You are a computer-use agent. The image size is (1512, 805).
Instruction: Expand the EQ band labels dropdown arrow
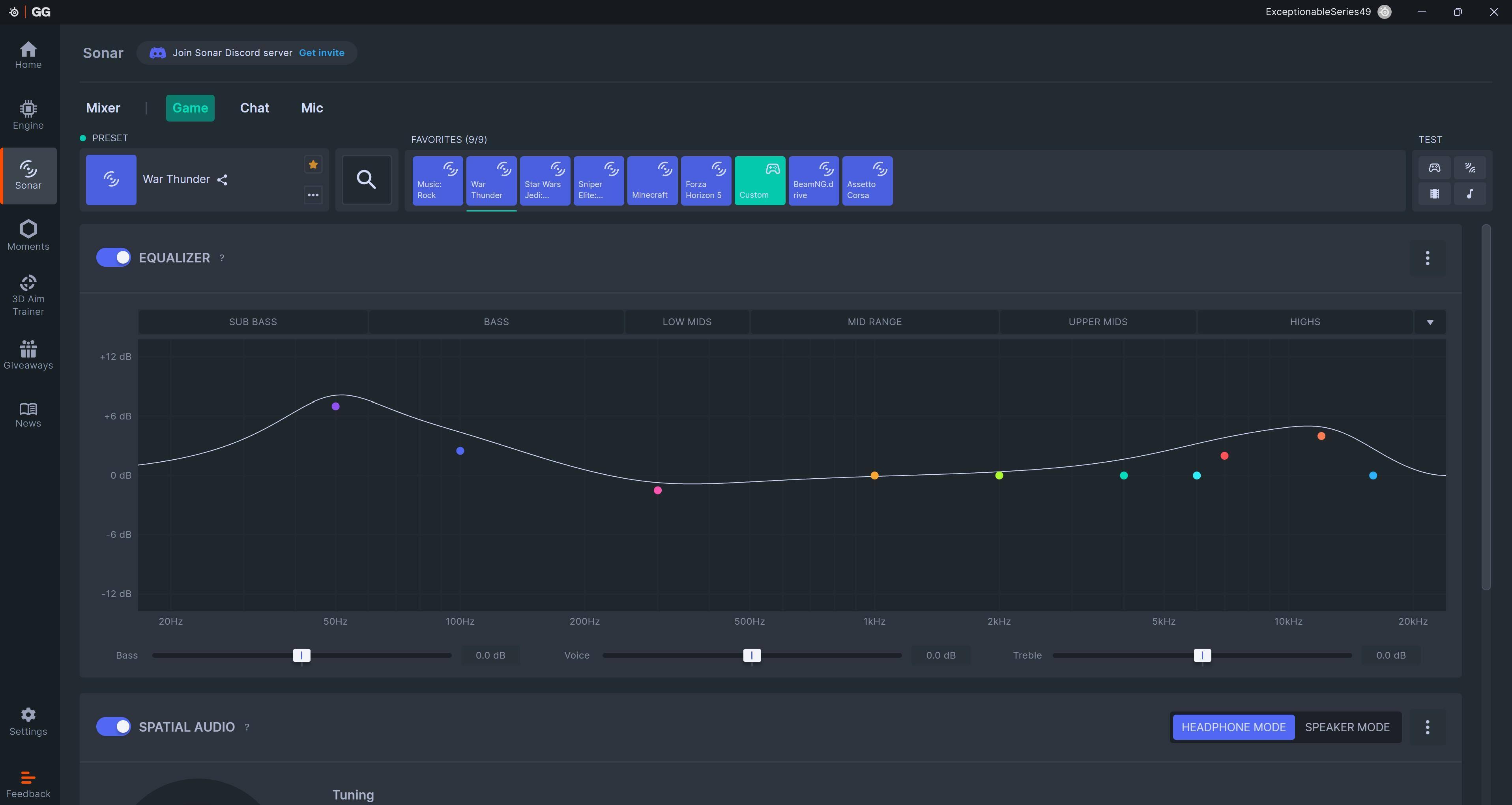pyautogui.click(x=1430, y=322)
